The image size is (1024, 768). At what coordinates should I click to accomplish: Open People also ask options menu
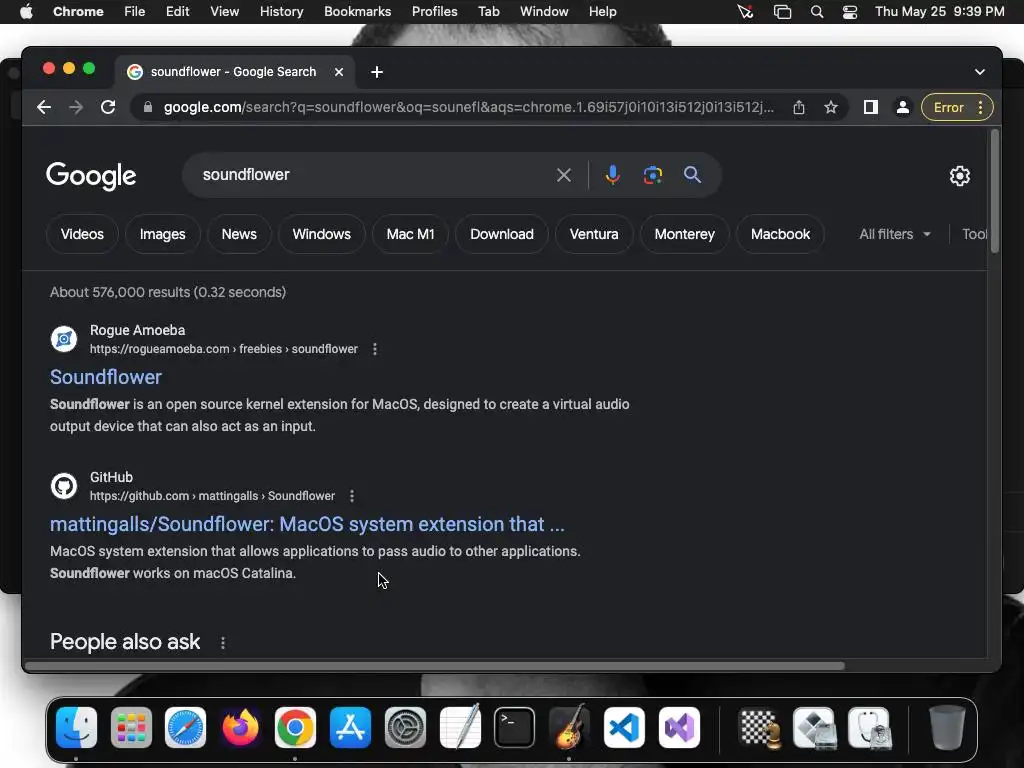tap(223, 643)
